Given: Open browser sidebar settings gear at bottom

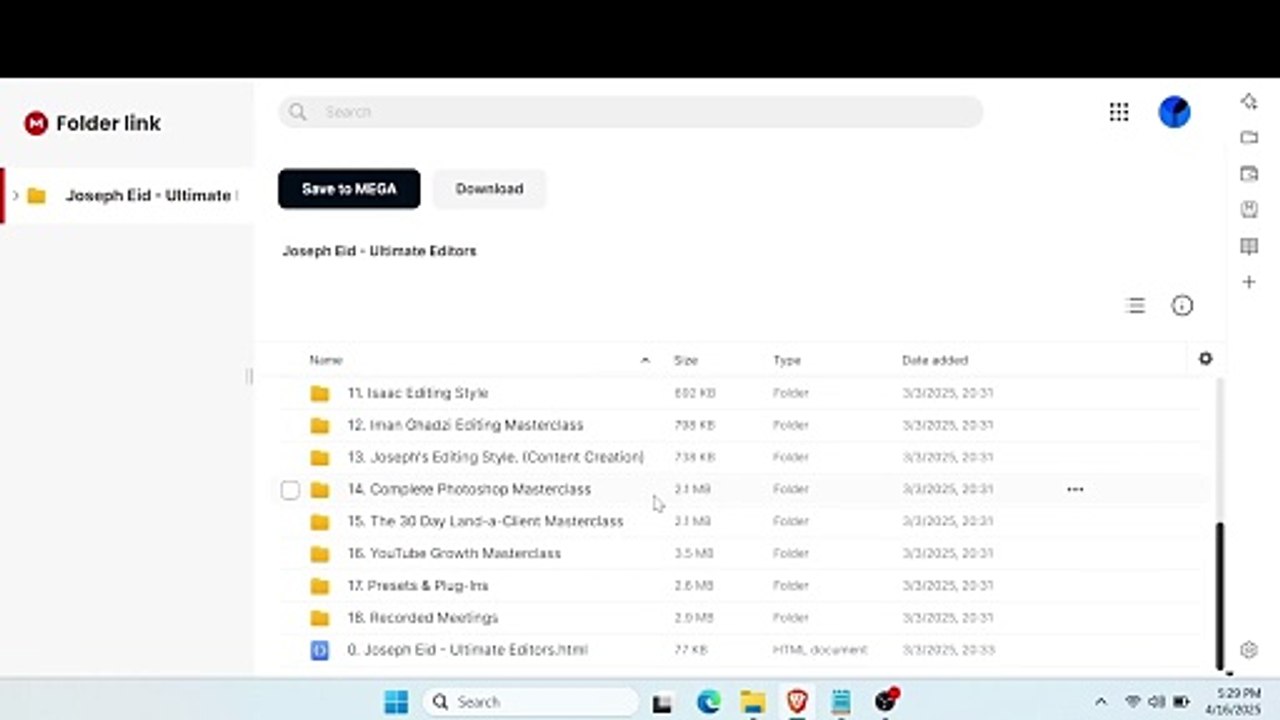Looking at the screenshot, I should (x=1248, y=650).
